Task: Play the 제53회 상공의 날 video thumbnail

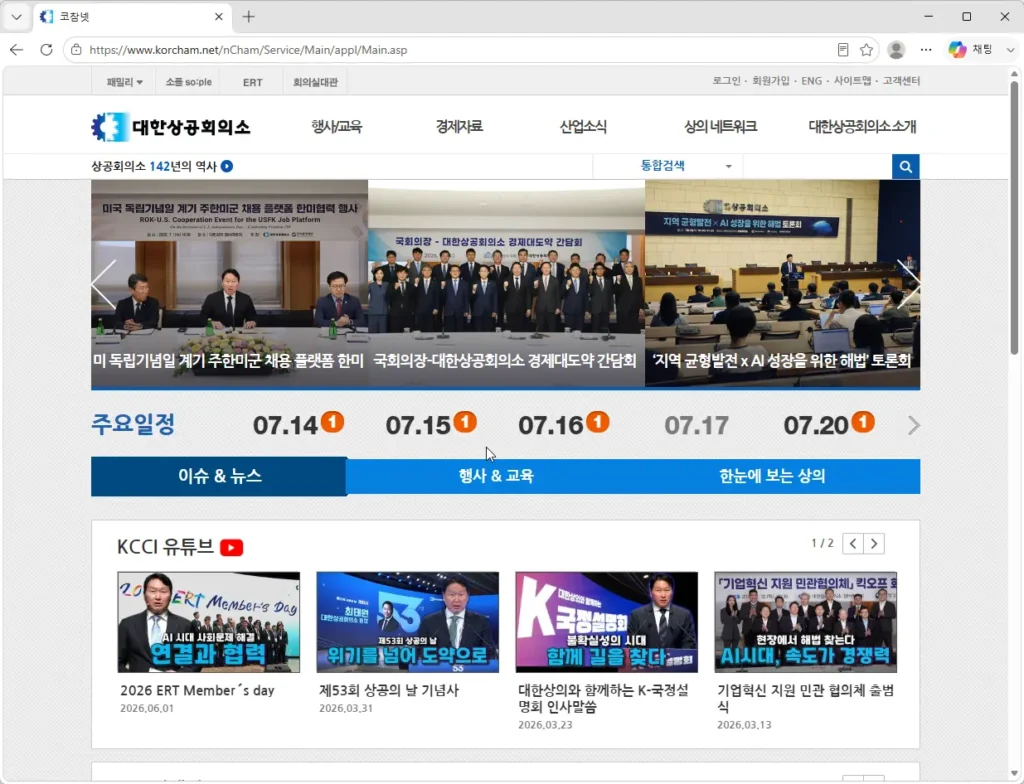Action: pos(408,622)
